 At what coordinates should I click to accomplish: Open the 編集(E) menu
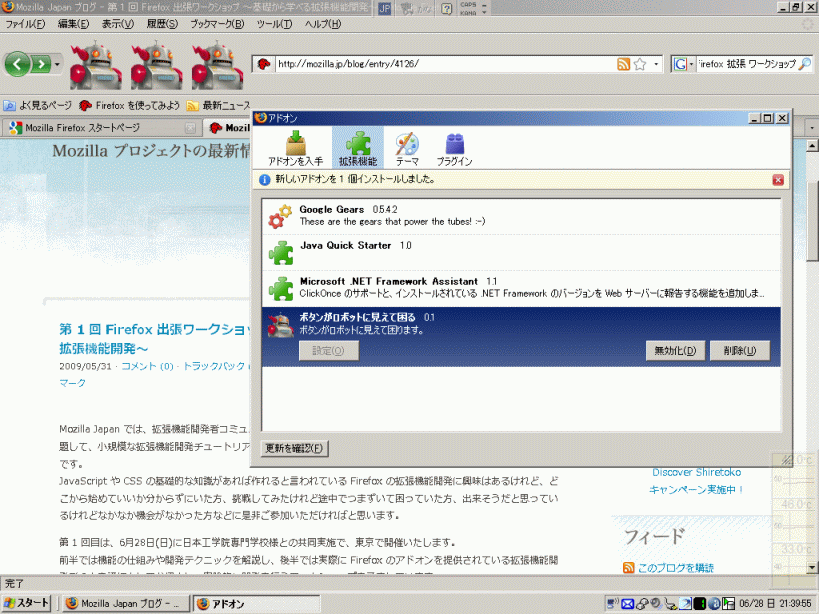pyautogui.click(x=73, y=24)
